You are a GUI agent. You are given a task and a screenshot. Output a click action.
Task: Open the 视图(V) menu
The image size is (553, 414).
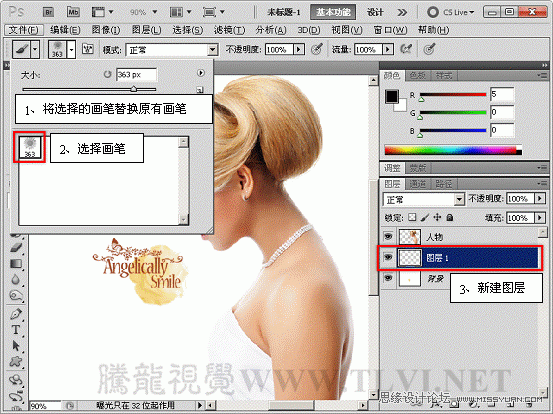347,30
